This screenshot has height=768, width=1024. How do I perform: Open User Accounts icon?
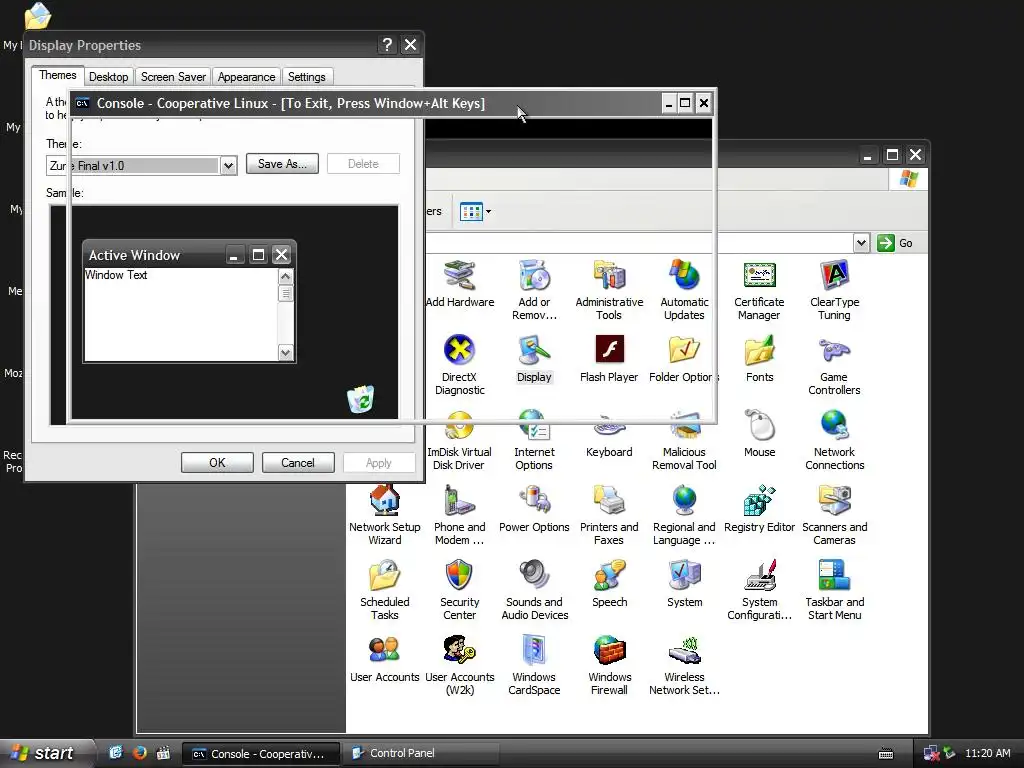385,650
